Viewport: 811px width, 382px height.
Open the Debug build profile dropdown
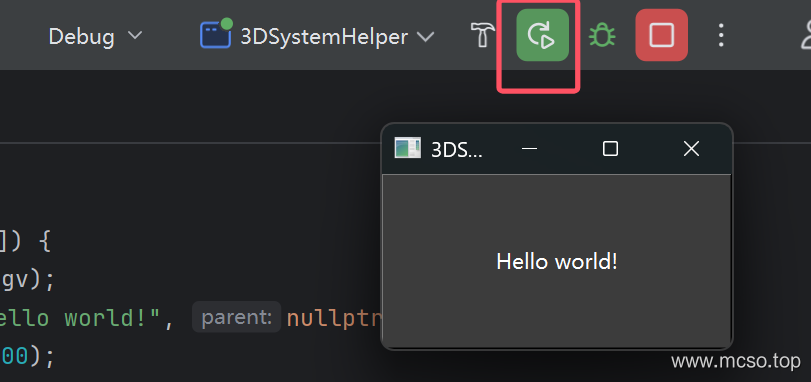pos(95,36)
